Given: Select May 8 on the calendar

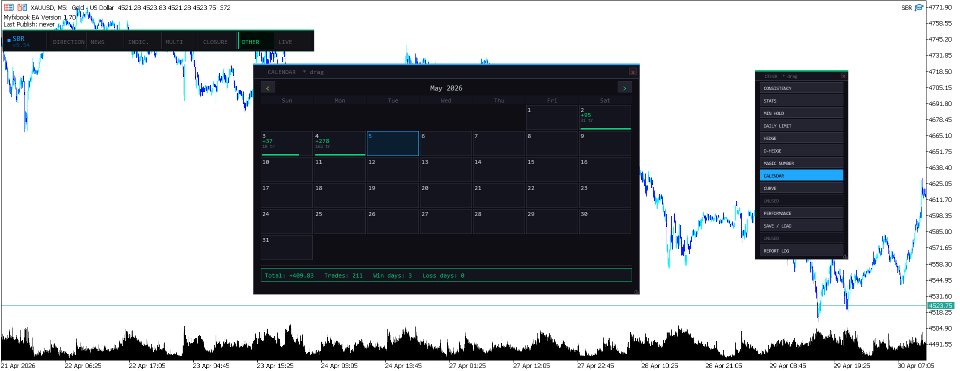Looking at the screenshot, I should 552,144.
